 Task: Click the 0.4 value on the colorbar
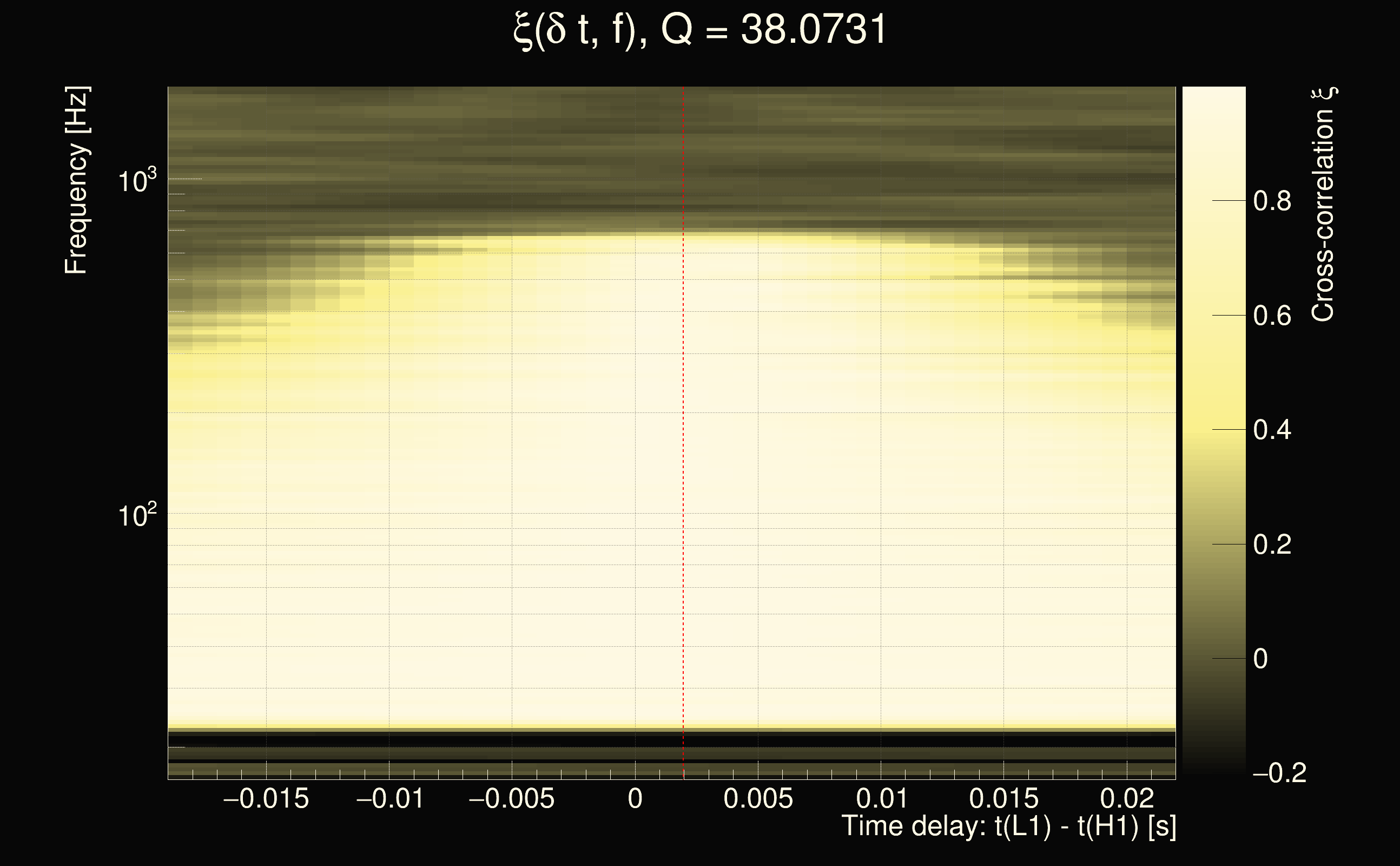pyautogui.click(x=1272, y=430)
